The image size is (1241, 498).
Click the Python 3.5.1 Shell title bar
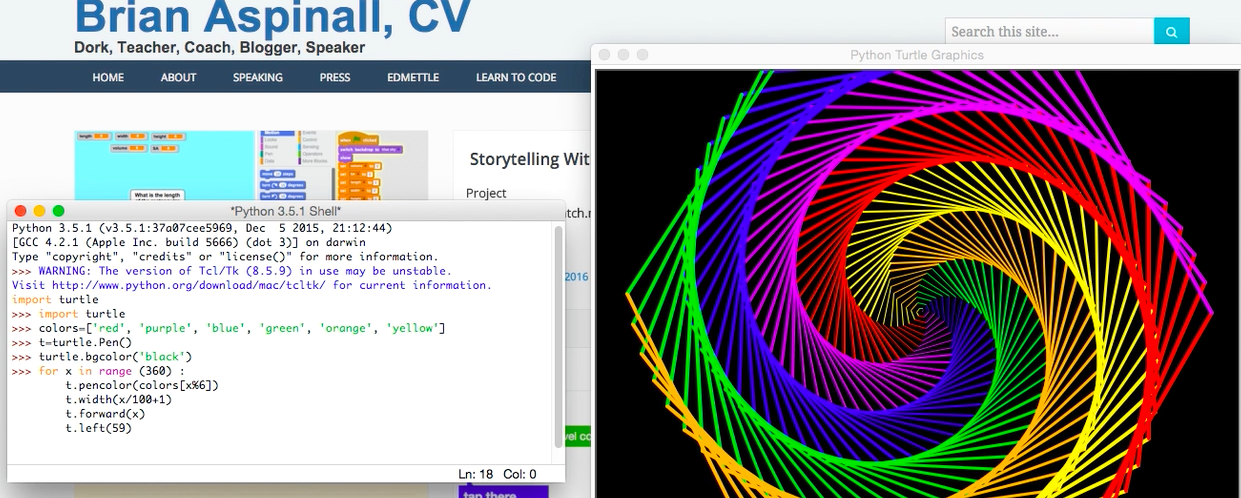pyautogui.click(x=286, y=211)
